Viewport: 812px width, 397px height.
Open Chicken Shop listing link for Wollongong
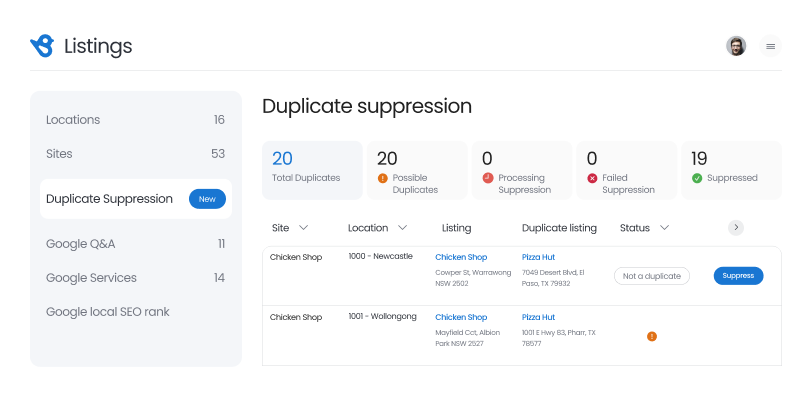pos(461,317)
